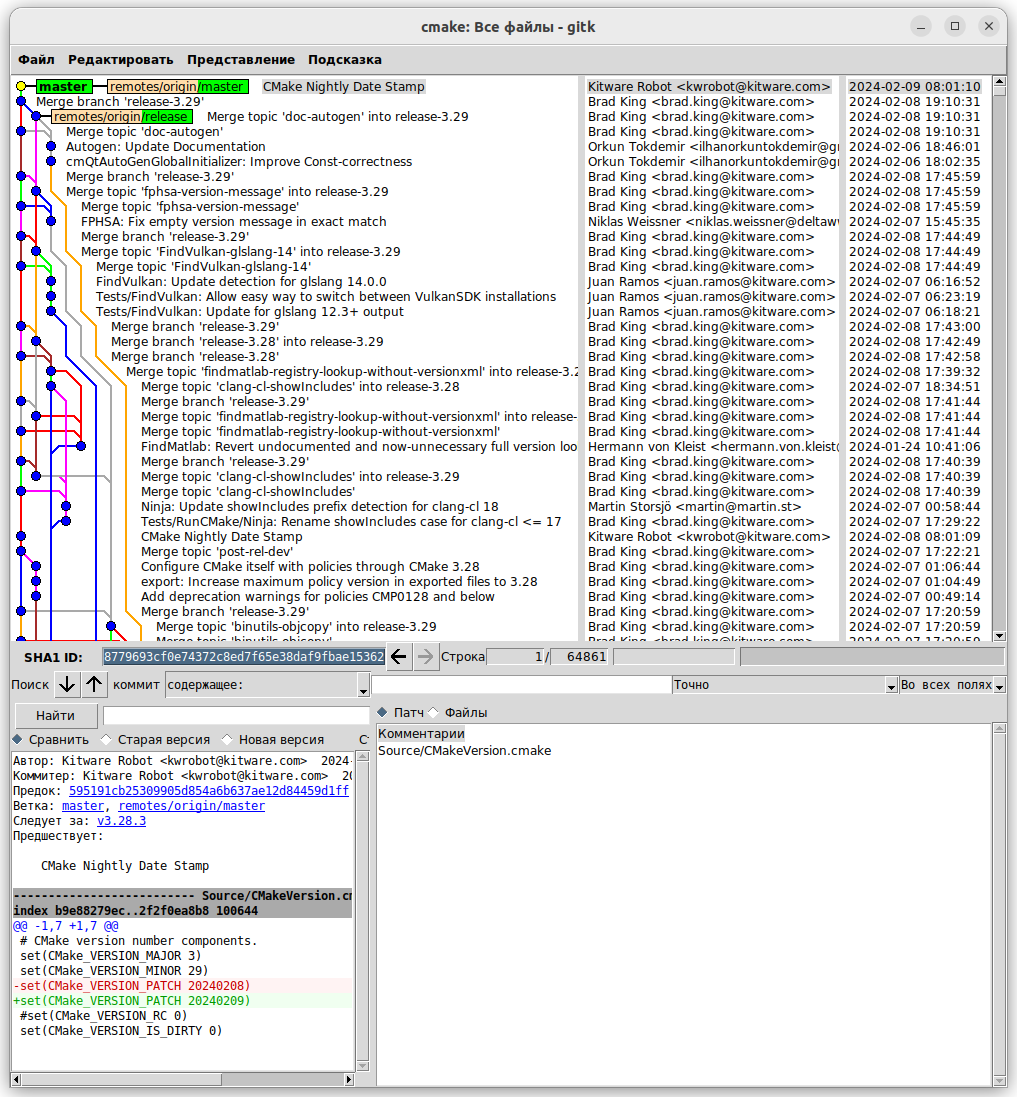
Task: Open the Представление menu
Action: point(240,60)
